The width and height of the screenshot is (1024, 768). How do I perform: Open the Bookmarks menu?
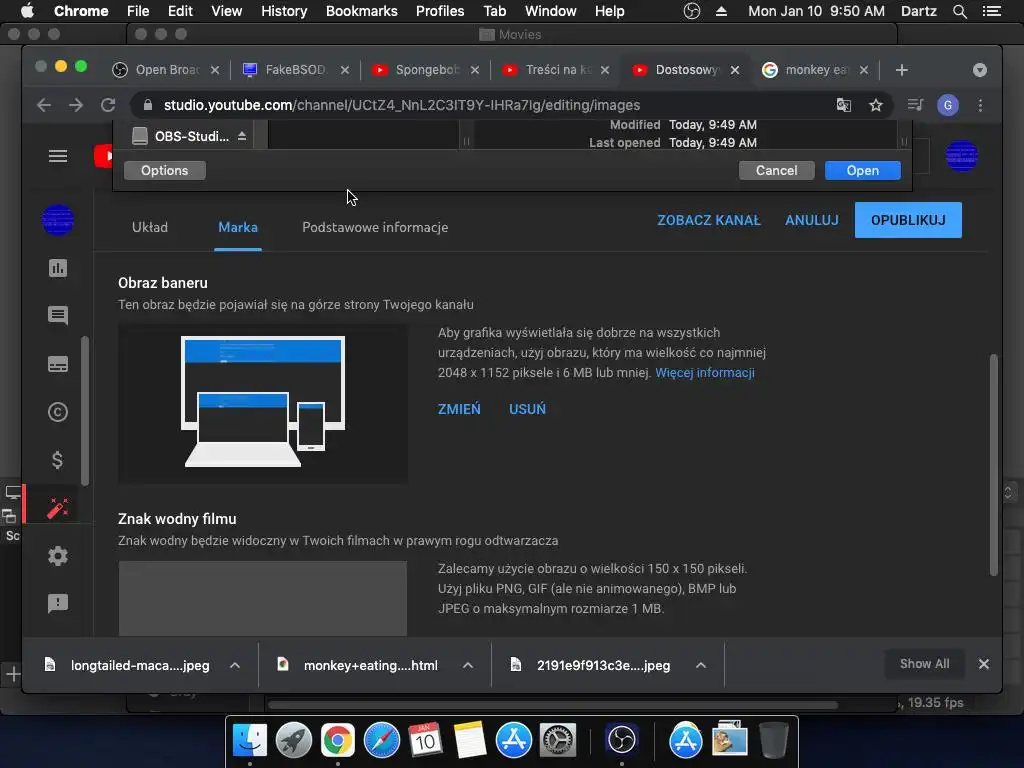tap(362, 11)
